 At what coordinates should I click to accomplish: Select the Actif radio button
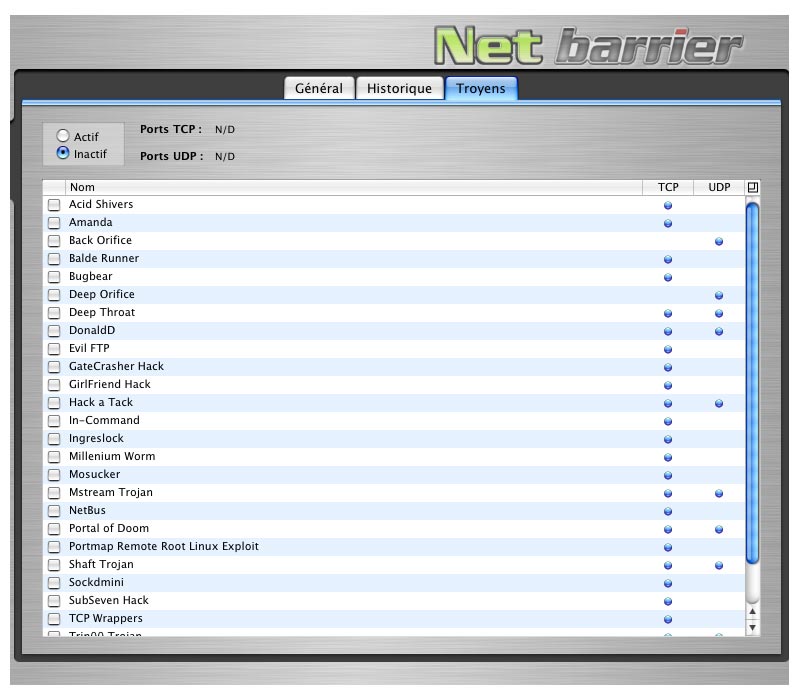tap(63, 136)
